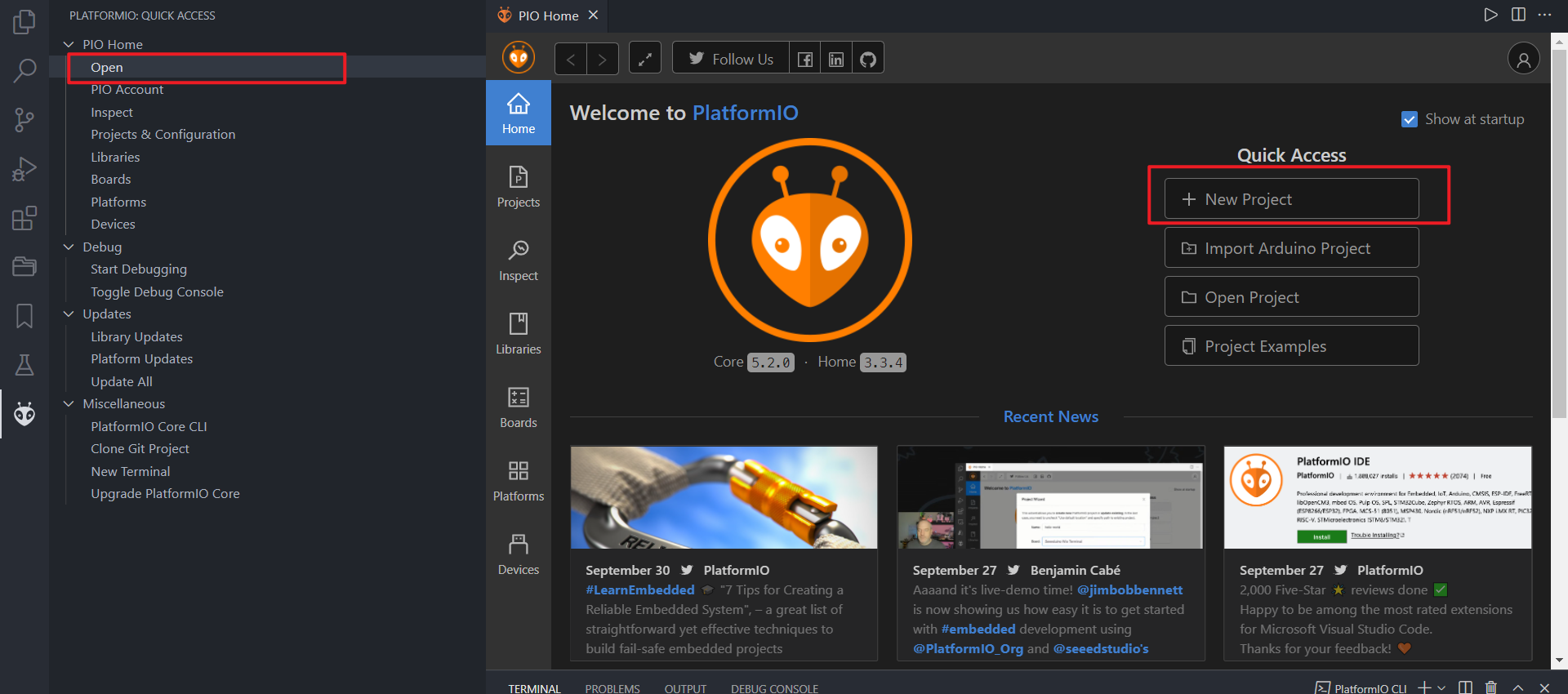The height and width of the screenshot is (694, 1568).
Task: Close the PIO Home tab
Action: pos(594,15)
